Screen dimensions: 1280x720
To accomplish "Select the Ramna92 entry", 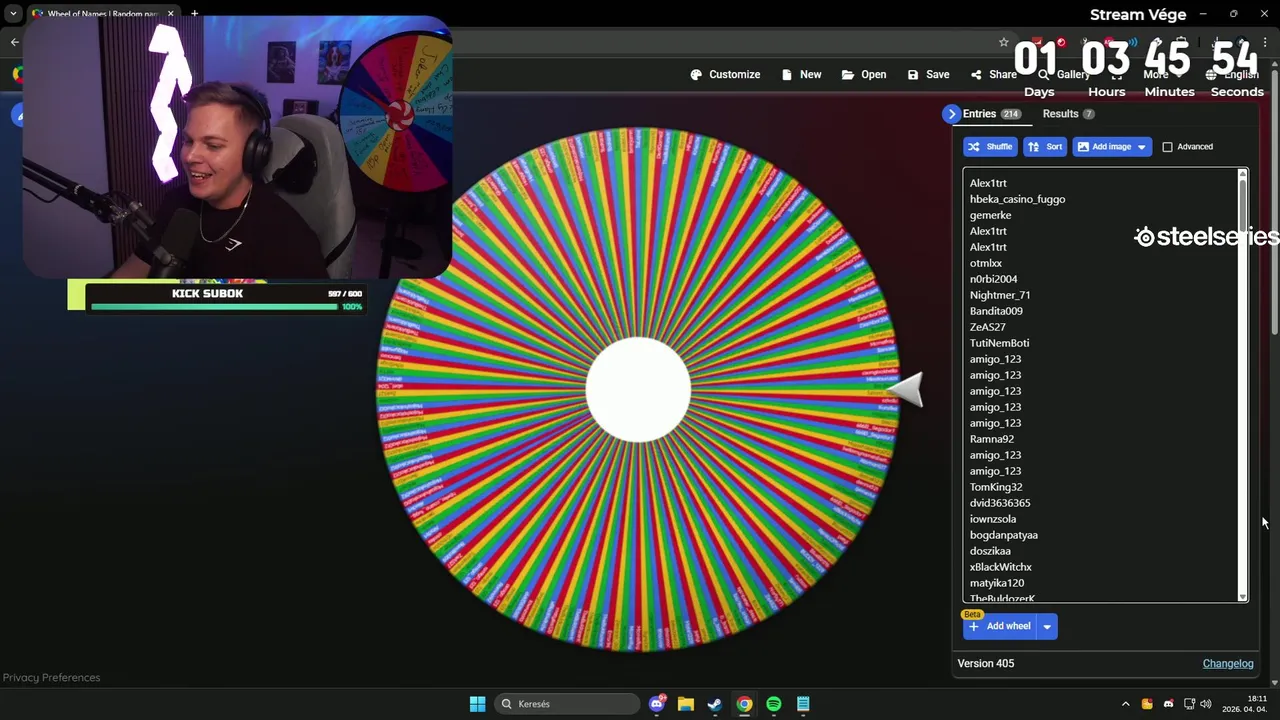I will point(991,439).
